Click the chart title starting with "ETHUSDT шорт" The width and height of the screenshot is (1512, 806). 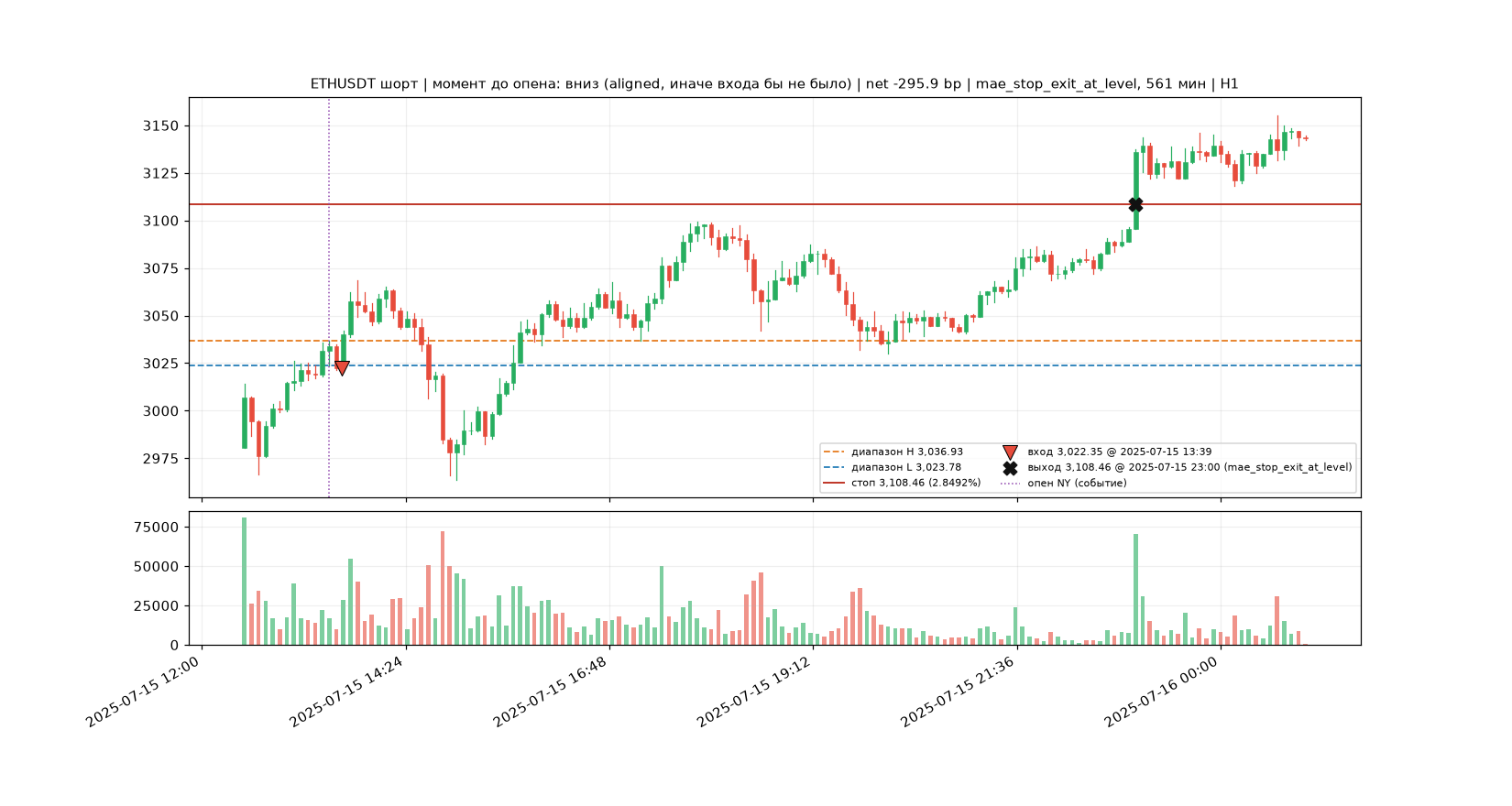[774, 84]
